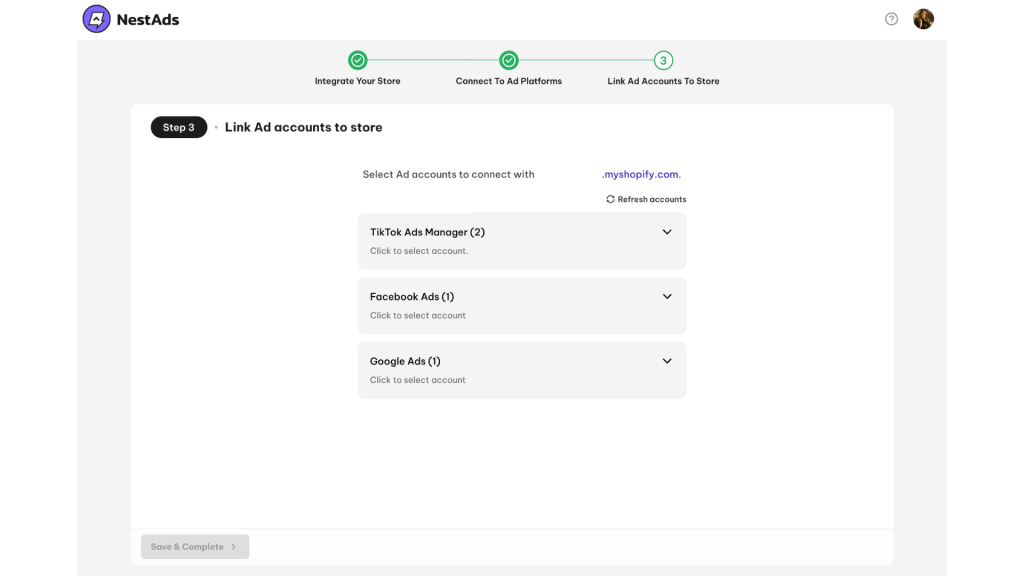Click the Save & Complete button

pos(195,547)
